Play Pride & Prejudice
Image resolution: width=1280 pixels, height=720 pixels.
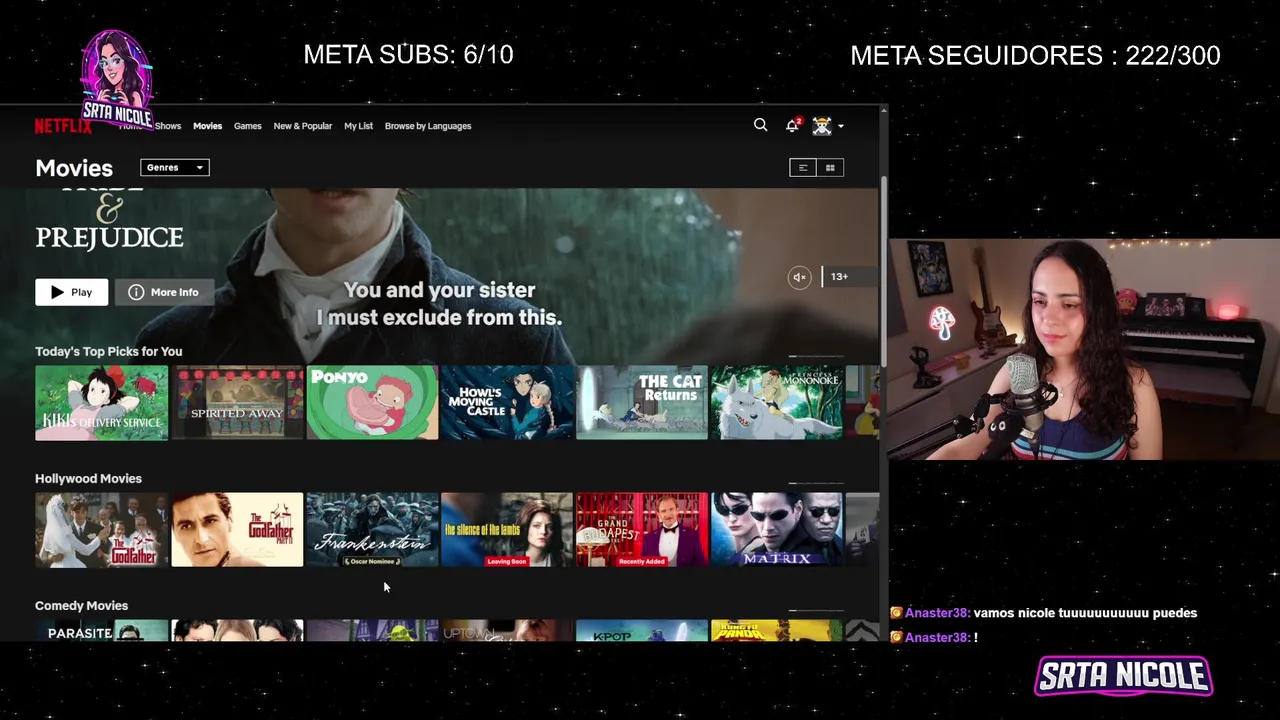point(72,292)
